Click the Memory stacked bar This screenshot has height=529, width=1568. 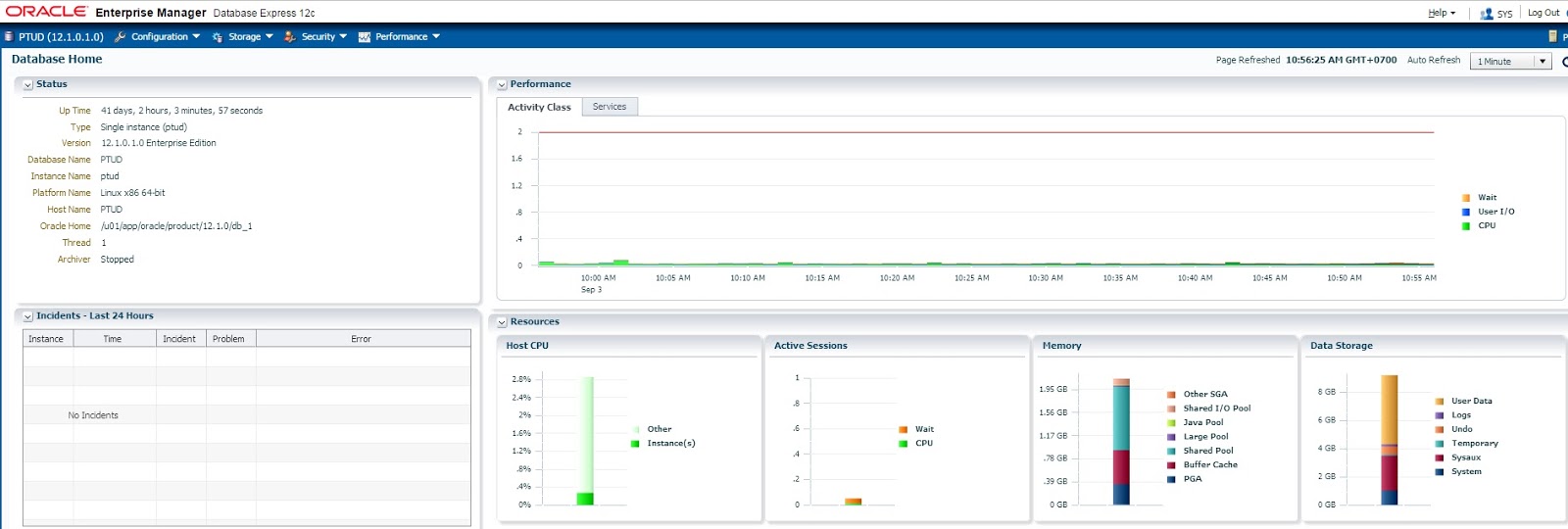(1121, 442)
